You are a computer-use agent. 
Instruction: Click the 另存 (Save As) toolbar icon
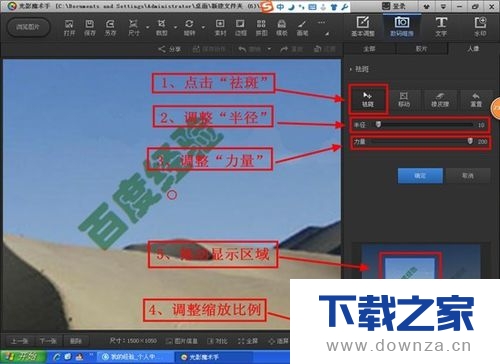pyautogui.click(x=110, y=28)
